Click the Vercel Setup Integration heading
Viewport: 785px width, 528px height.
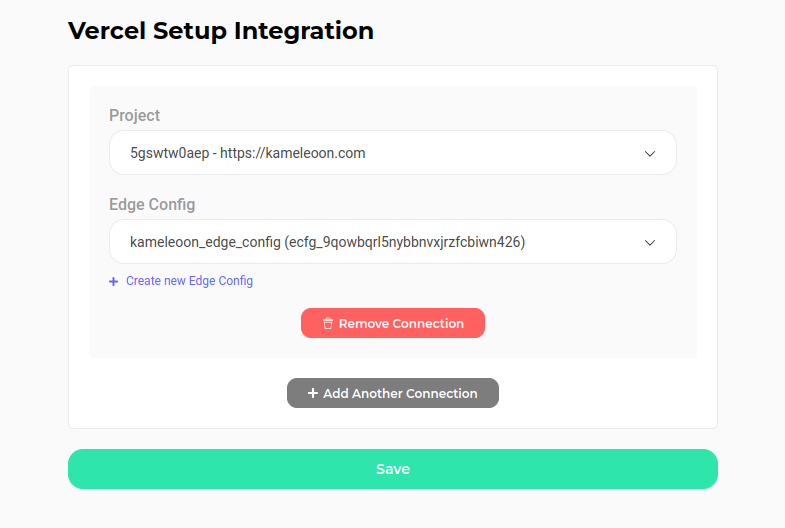coord(221,31)
